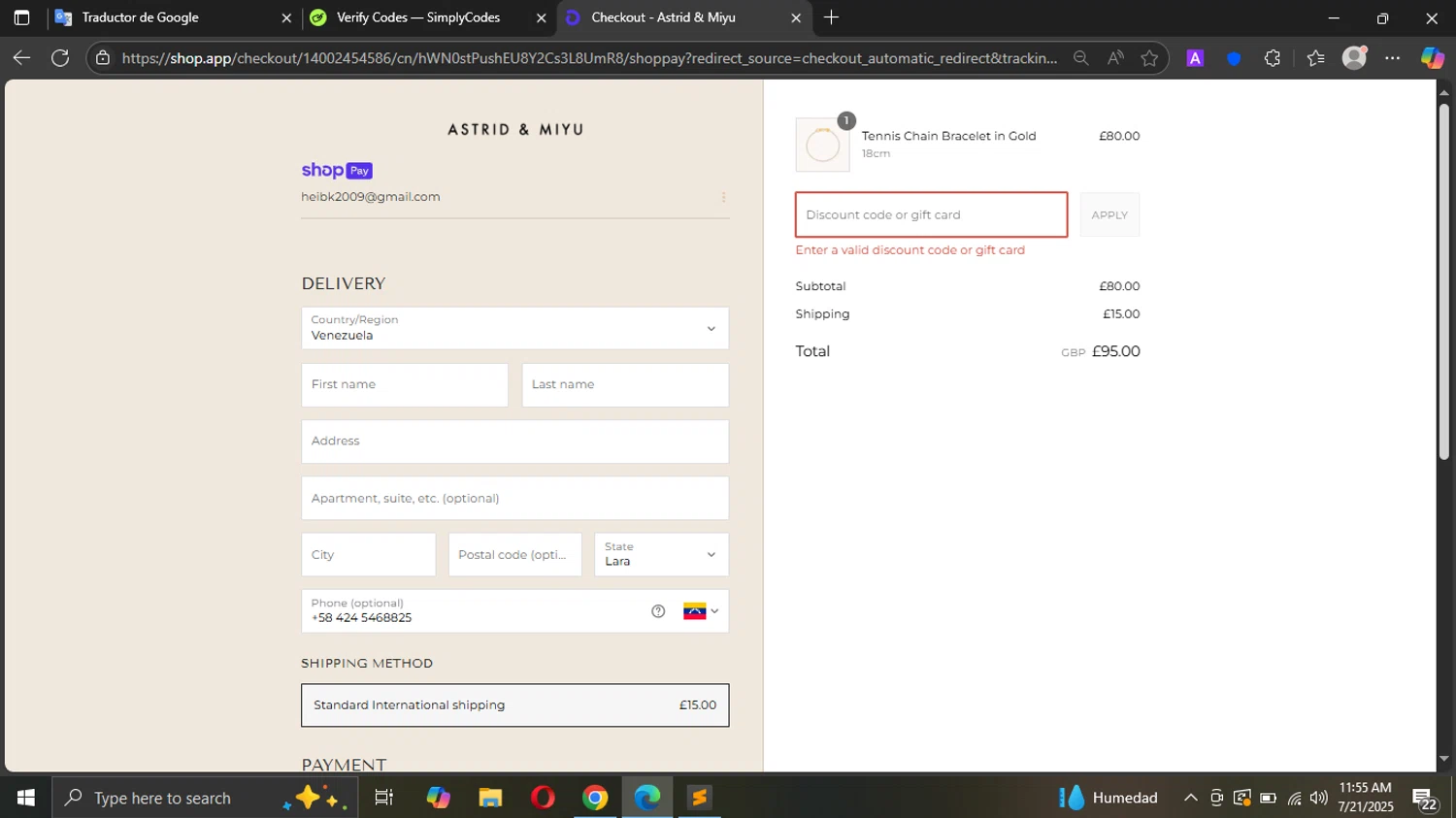Click the page vertical scrollbar
The width and height of the screenshot is (1456, 818).
click(1443, 281)
